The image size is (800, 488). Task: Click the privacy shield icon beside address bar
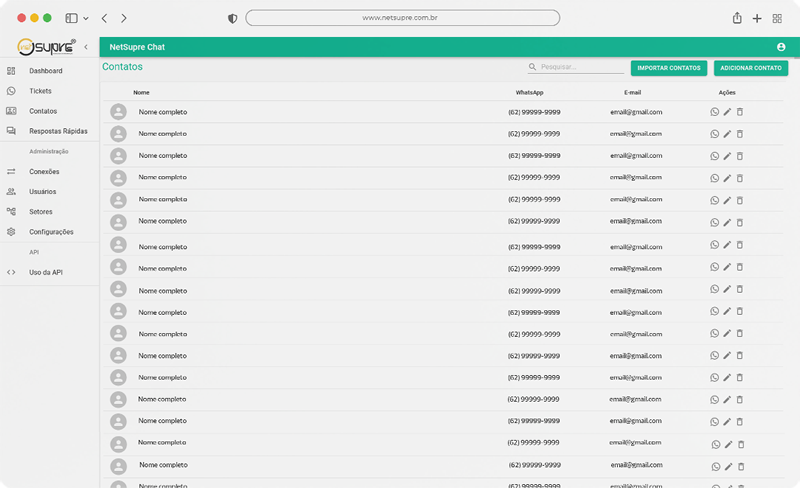click(233, 18)
